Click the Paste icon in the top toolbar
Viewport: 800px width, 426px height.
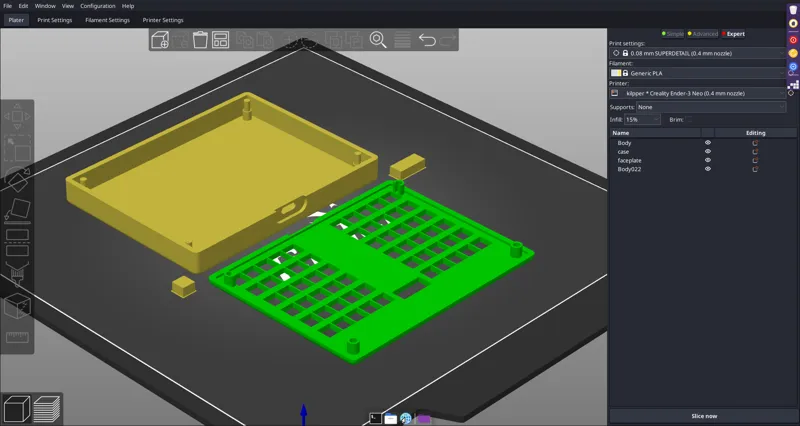(265, 40)
